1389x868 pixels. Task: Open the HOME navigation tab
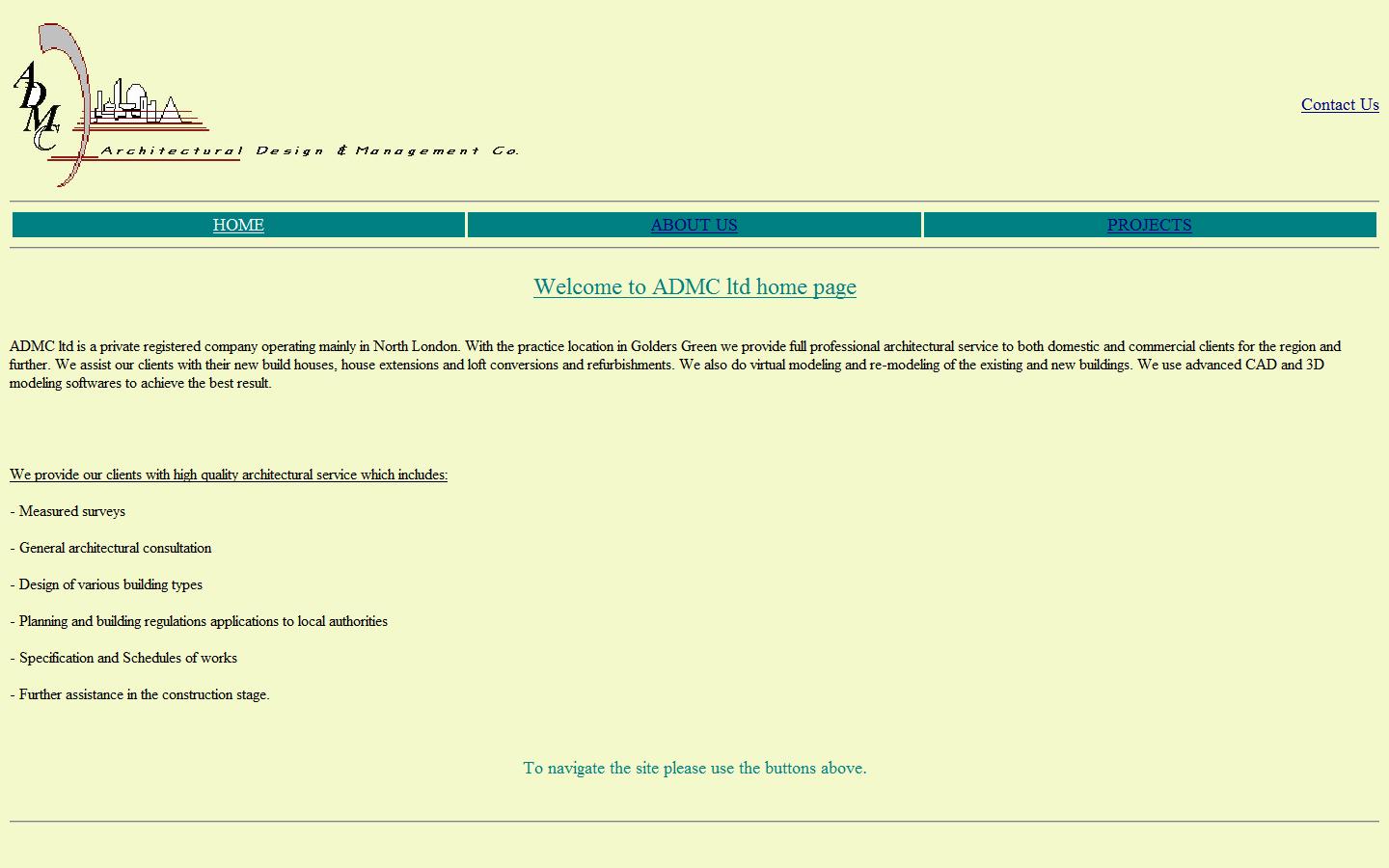pyautogui.click(x=237, y=225)
